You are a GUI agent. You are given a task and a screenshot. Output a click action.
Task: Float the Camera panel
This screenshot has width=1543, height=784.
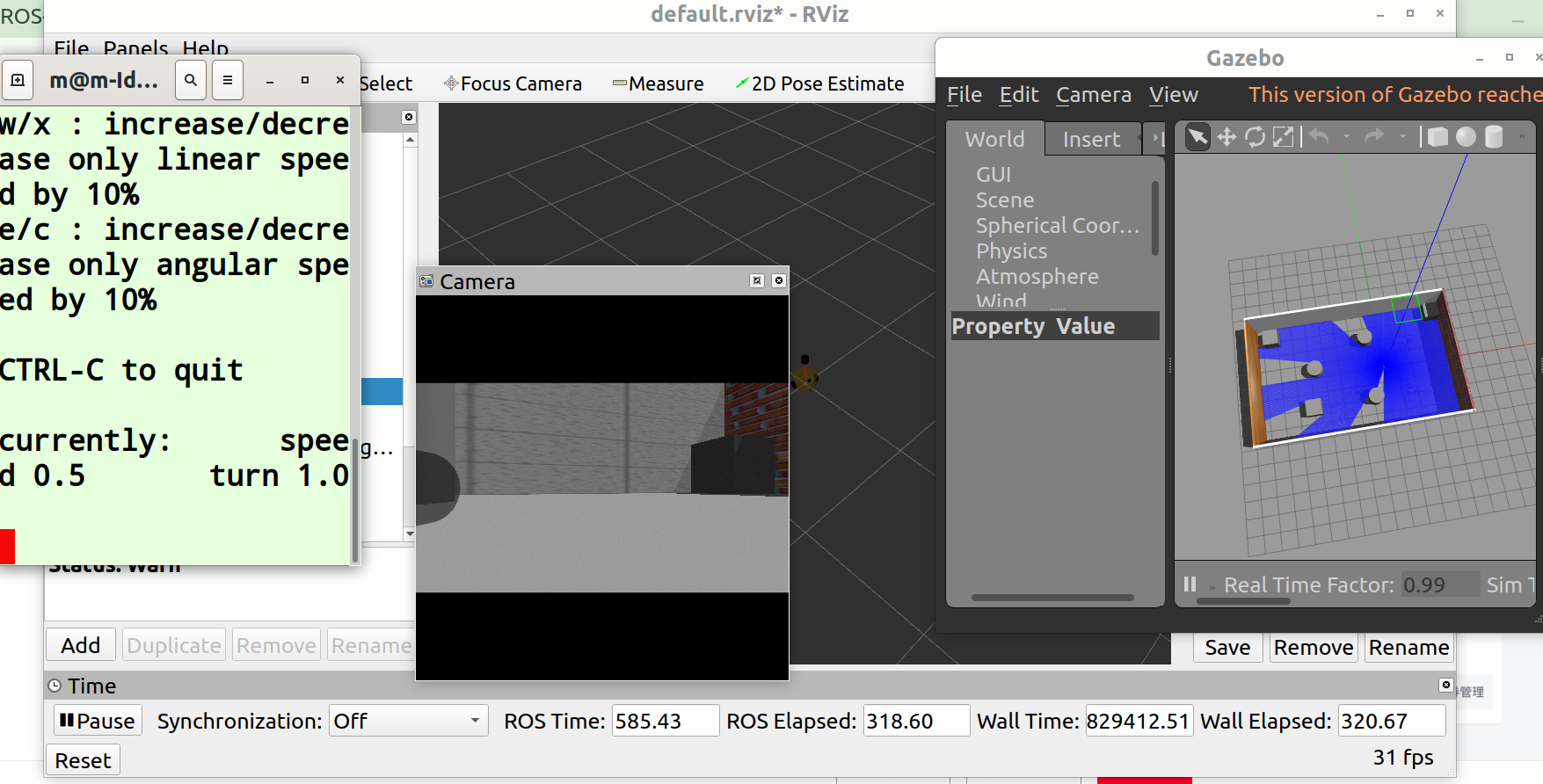(x=757, y=280)
